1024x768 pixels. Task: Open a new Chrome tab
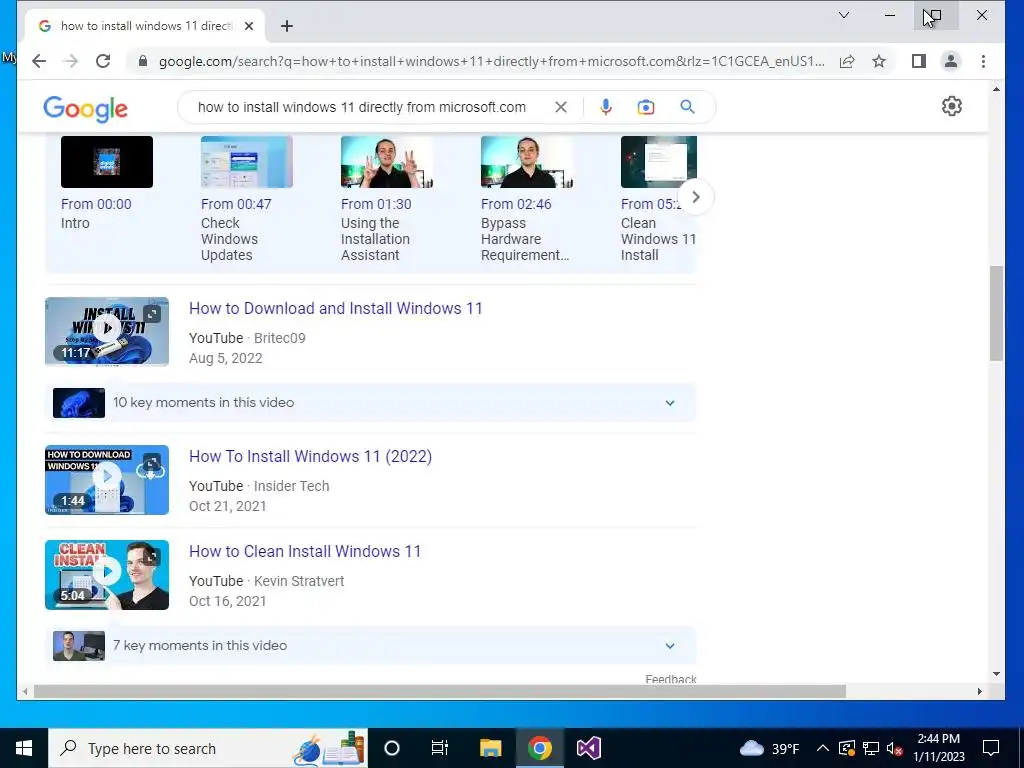pos(287,26)
